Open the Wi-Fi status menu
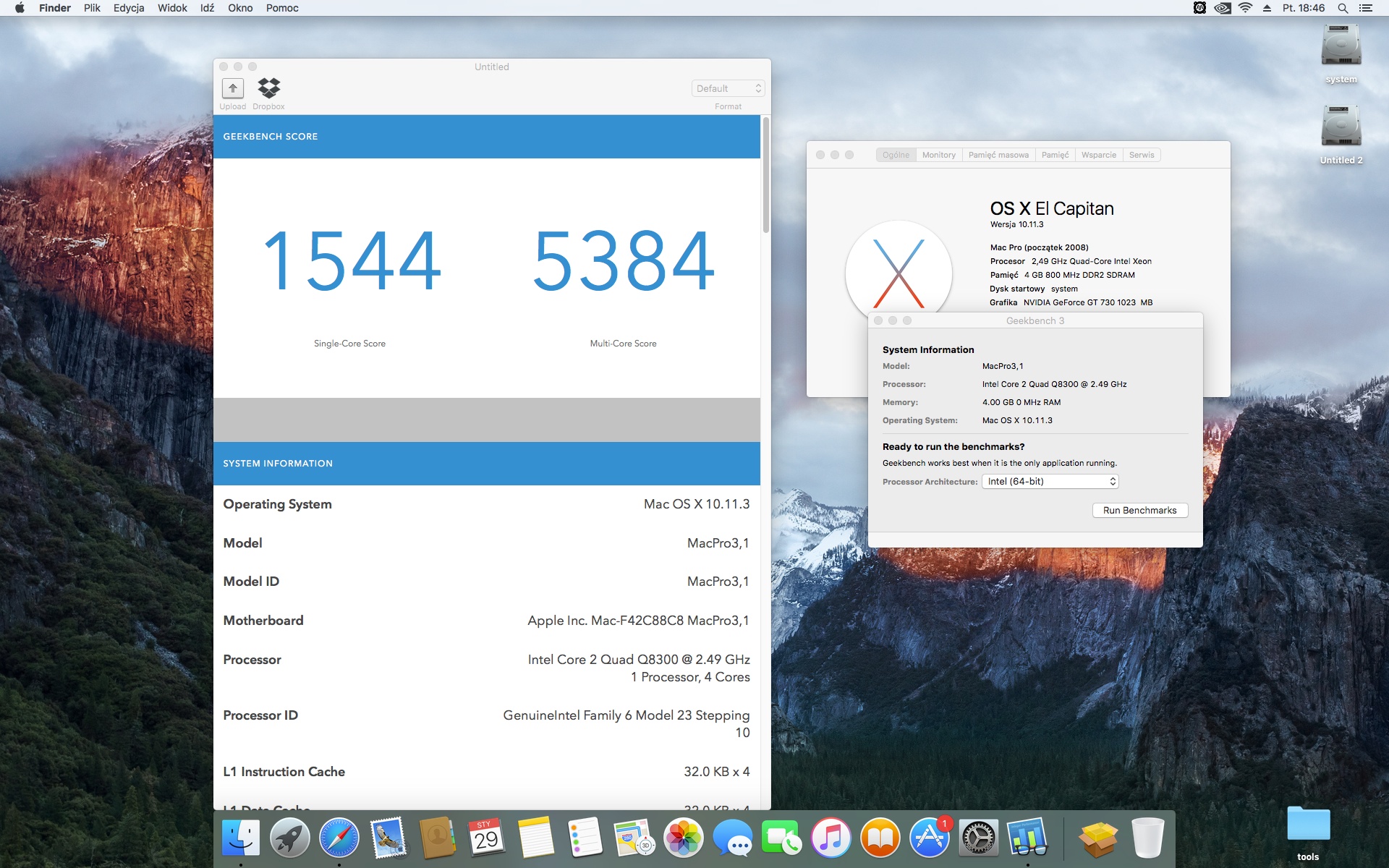 coord(1245,8)
